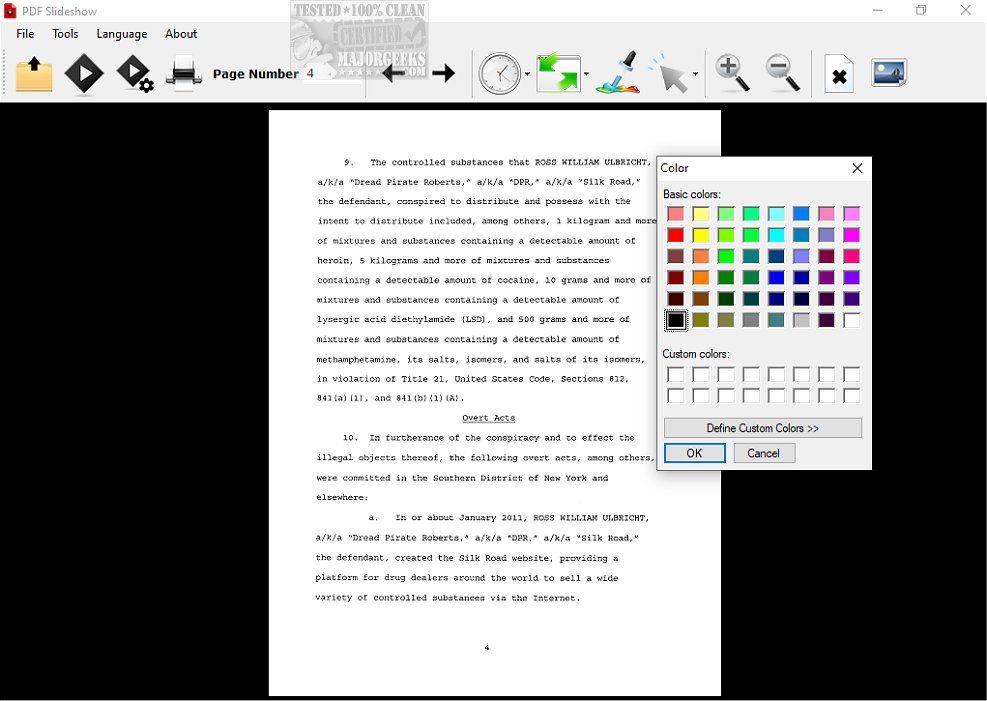Zoom in with the plus magnifier

pyautogui.click(x=732, y=73)
